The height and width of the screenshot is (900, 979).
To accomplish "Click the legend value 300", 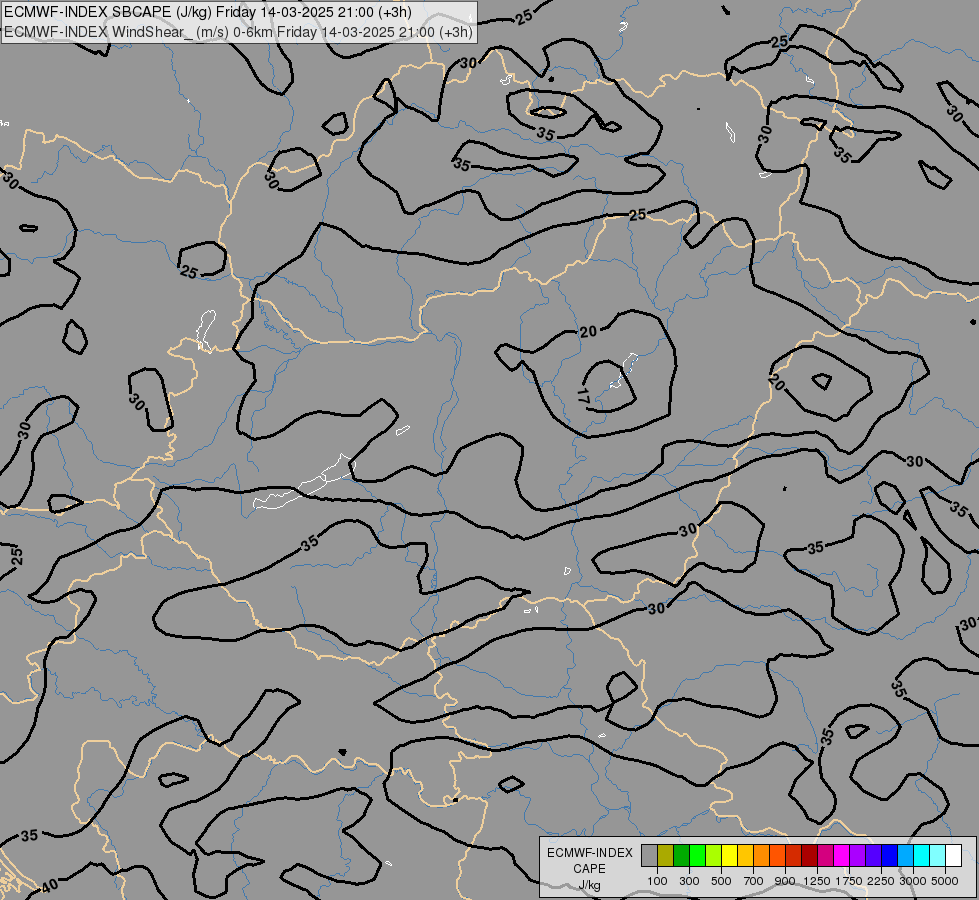I will point(689,881).
